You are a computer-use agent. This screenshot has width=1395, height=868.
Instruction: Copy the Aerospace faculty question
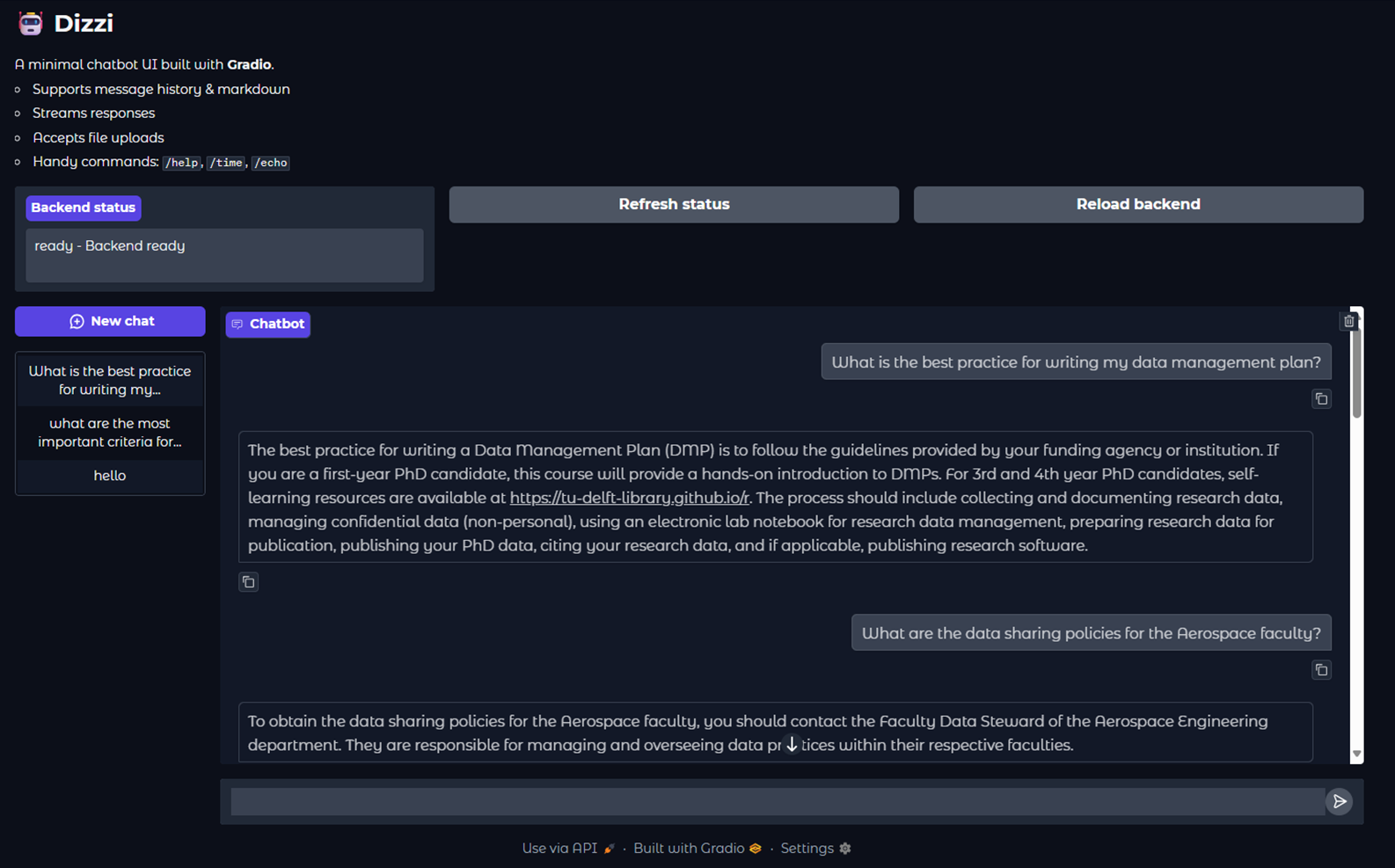(x=1321, y=670)
